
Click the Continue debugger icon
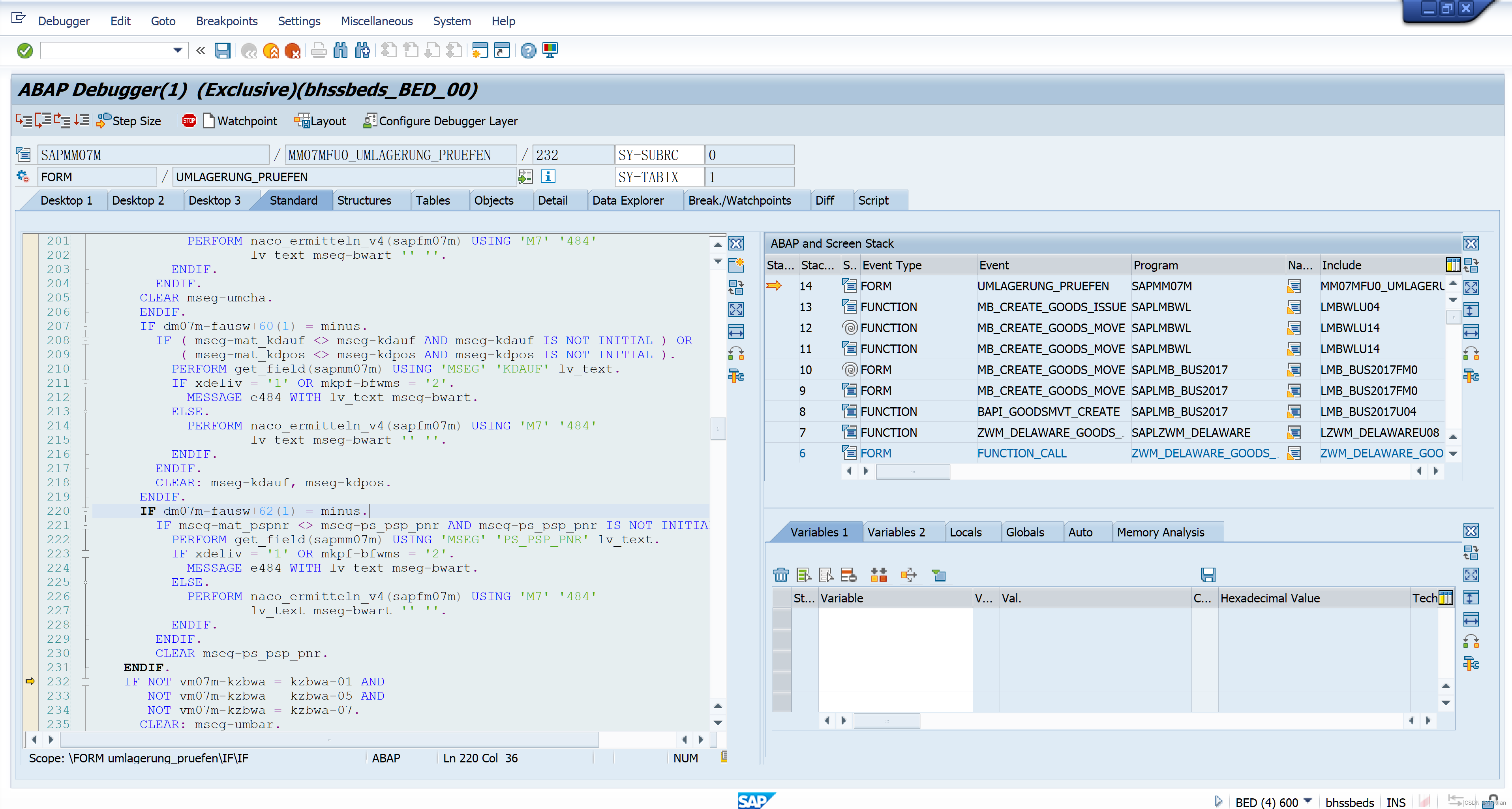[81, 120]
